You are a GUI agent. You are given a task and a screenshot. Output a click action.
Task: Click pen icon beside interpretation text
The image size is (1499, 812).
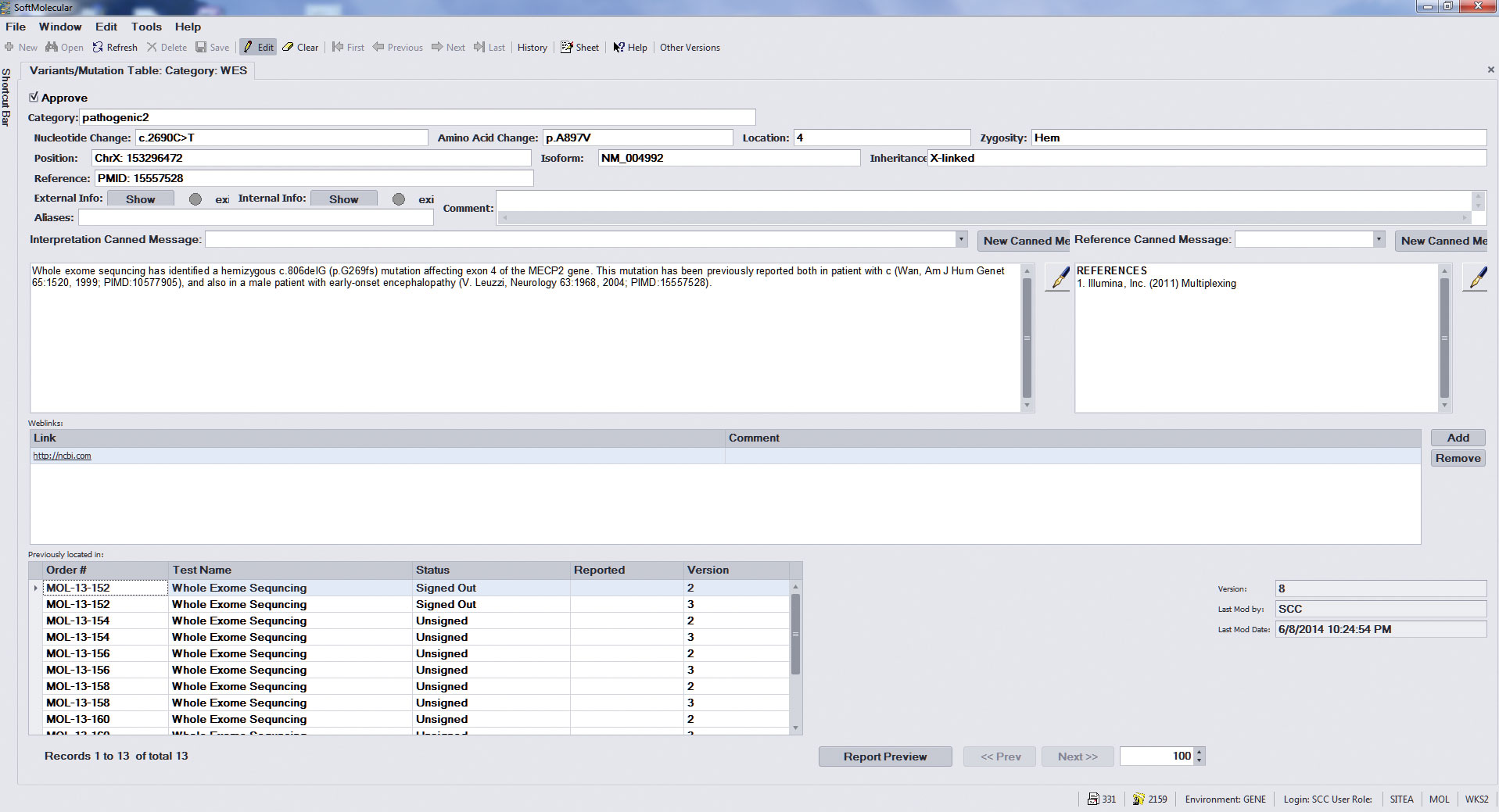point(1058,277)
